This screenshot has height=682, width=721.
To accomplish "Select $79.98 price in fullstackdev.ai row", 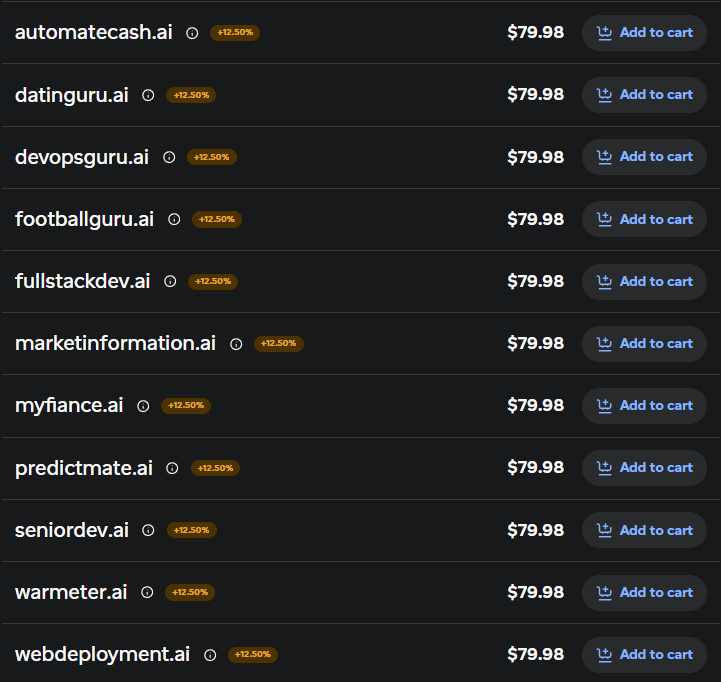I will pyautogui.click(x=536, y=281).
